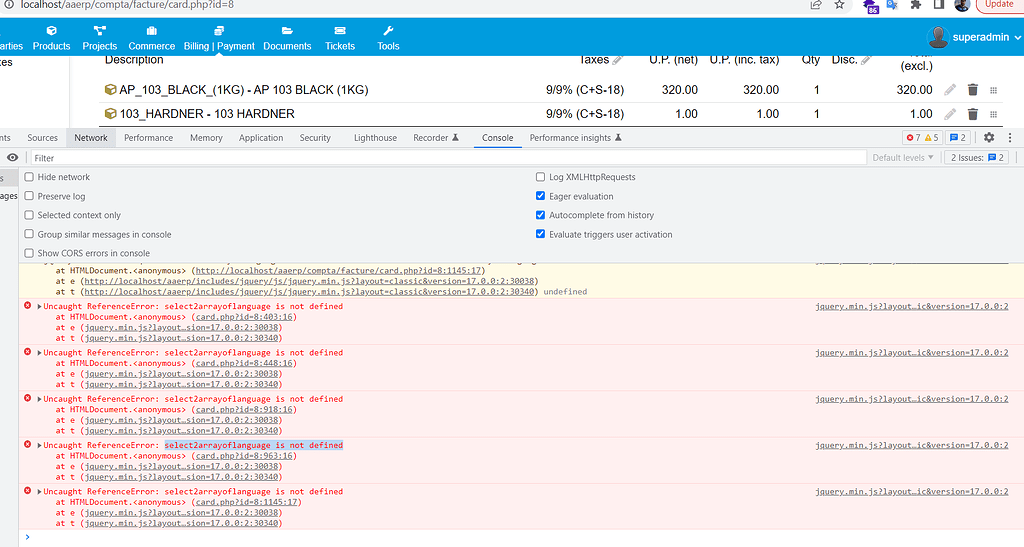This screenshot has width=1024, height=547.
Task: Delete the AP_103_BLACK_(1KG) invoice line
Action: [x=972, y=90]
